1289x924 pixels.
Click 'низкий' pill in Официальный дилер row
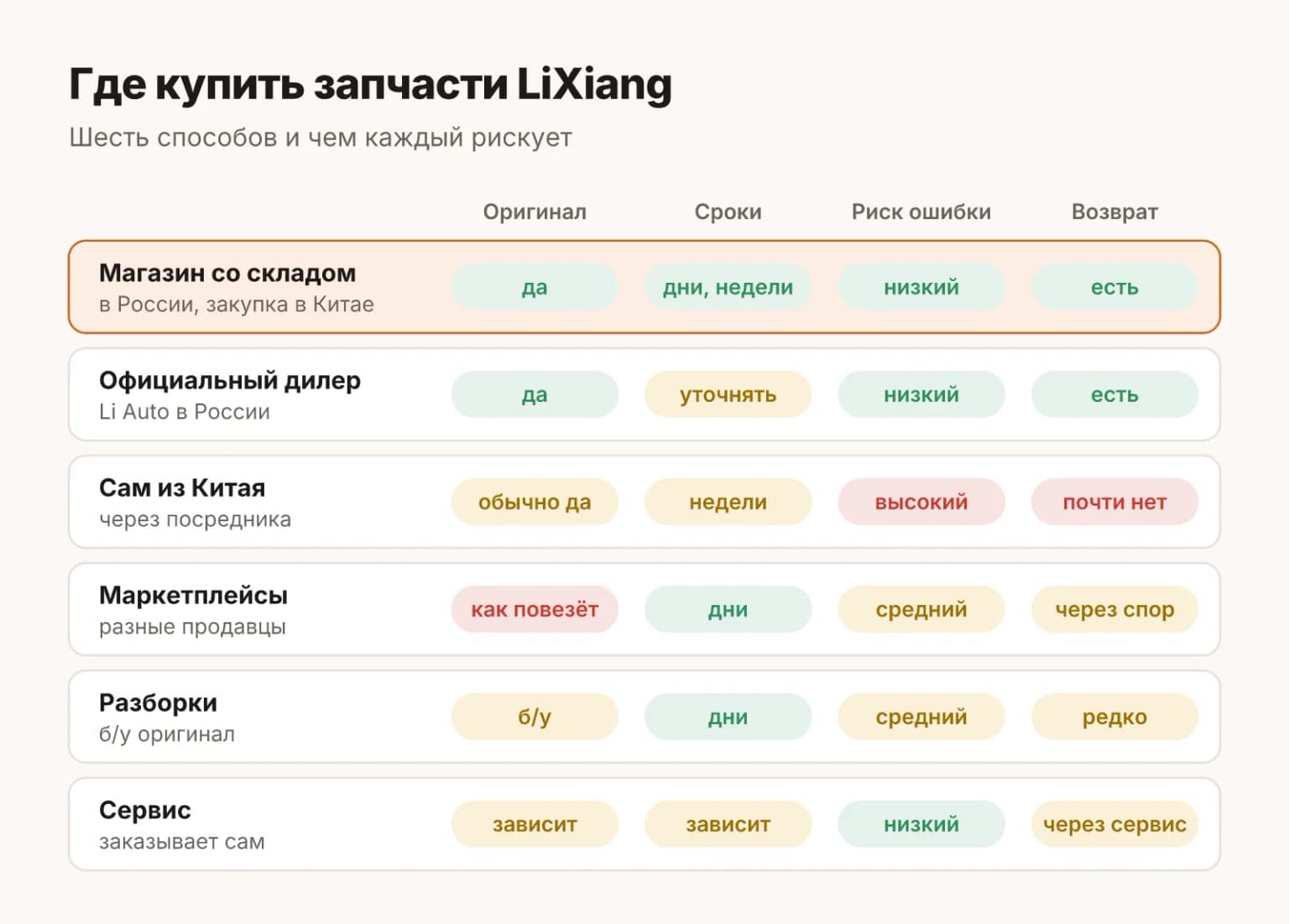(921, 394)
